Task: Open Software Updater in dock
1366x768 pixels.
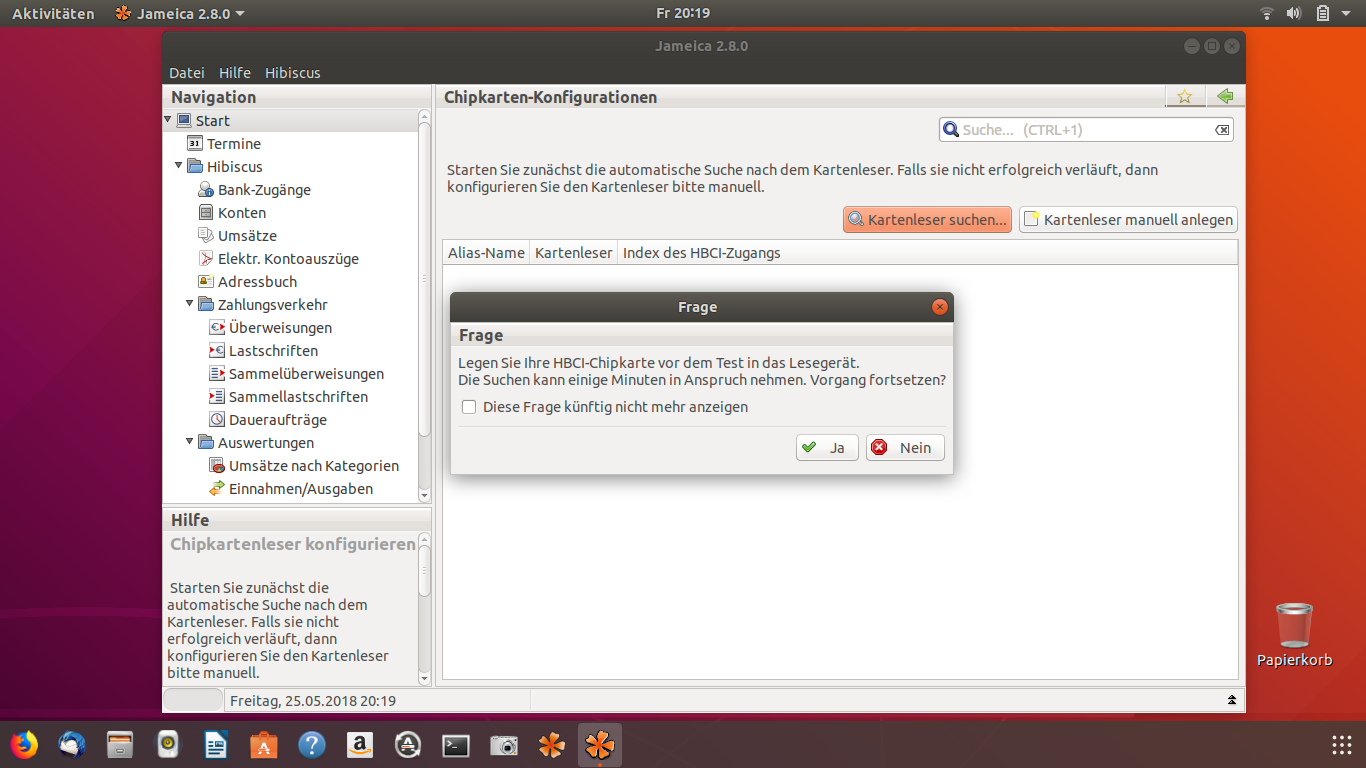Action: point(408,745)
